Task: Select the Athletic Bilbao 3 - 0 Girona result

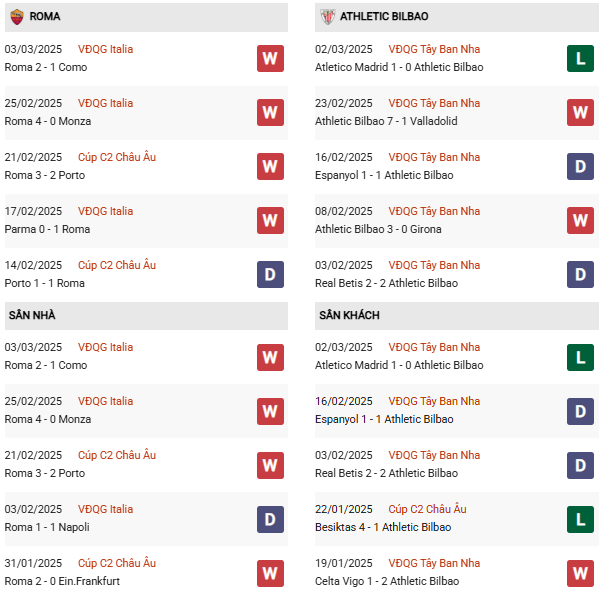Action: coord(378,229)
